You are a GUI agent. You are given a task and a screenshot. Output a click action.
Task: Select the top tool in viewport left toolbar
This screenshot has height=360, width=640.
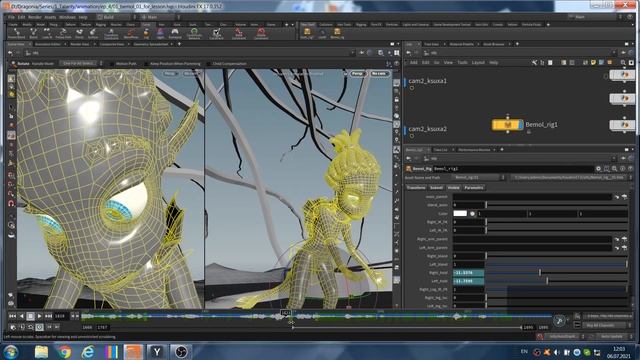point(11,78)
